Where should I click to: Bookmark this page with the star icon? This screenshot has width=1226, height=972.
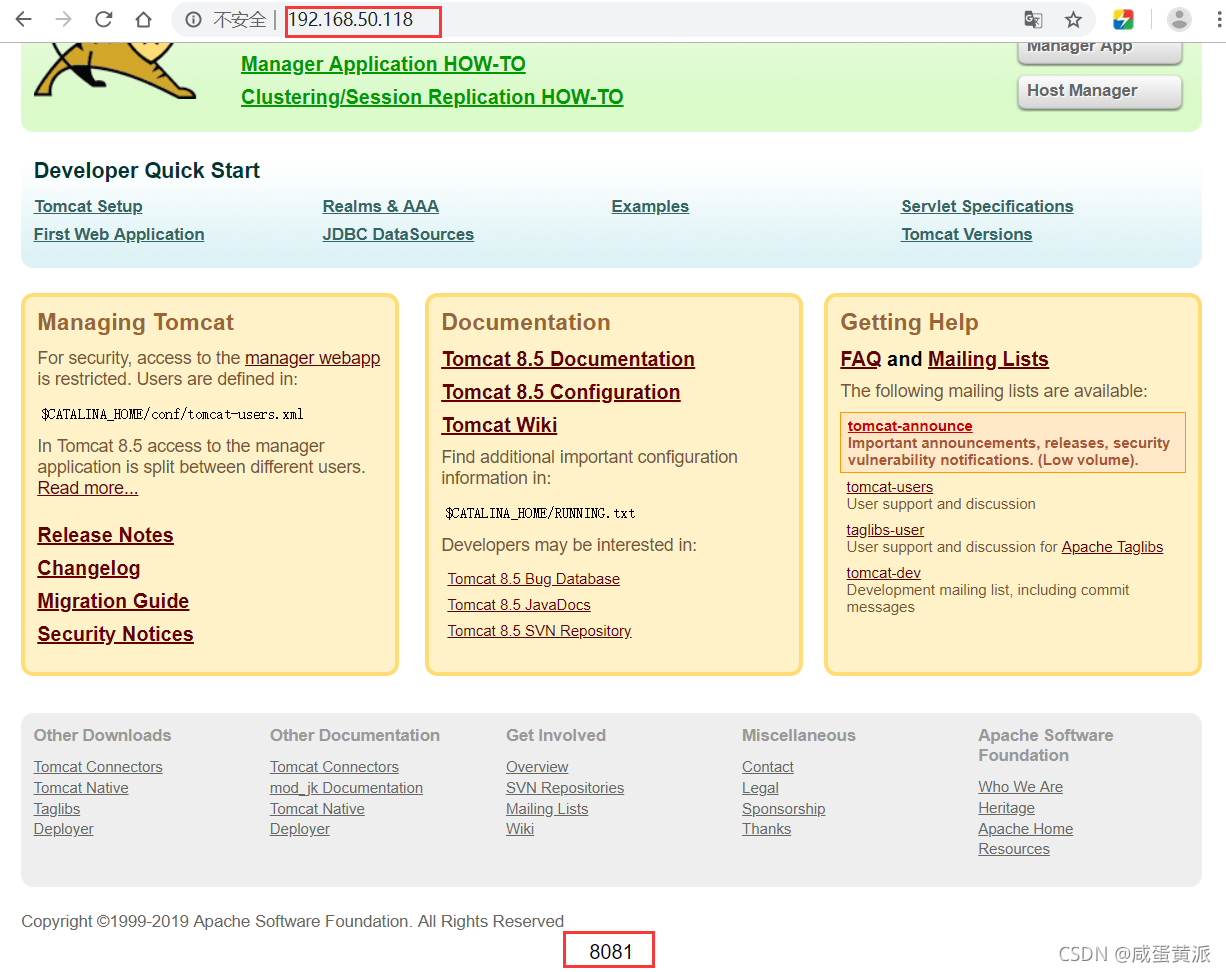pyautogui.click(x=1073, y=19)
